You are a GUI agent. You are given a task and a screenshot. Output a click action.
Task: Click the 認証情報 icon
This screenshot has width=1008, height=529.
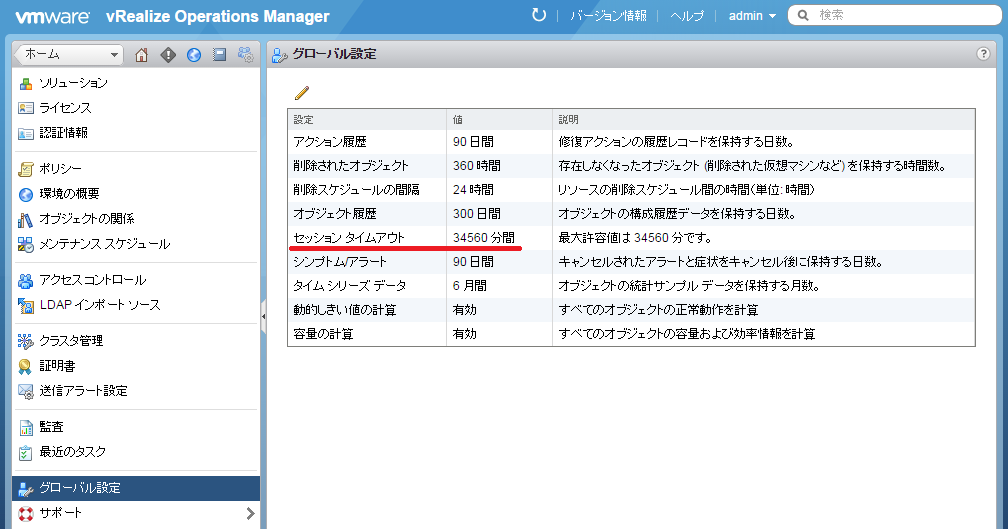point(26,133)
